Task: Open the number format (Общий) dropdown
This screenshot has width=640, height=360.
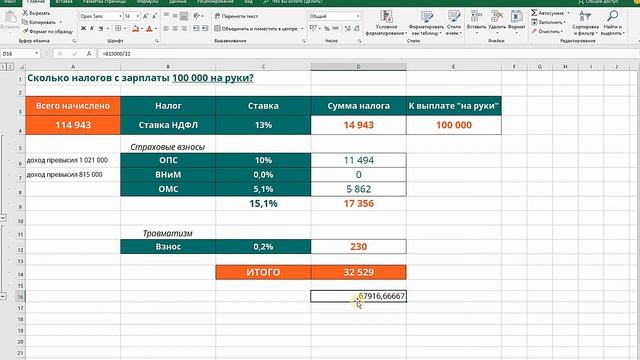Action: click(x=358, y=16)
